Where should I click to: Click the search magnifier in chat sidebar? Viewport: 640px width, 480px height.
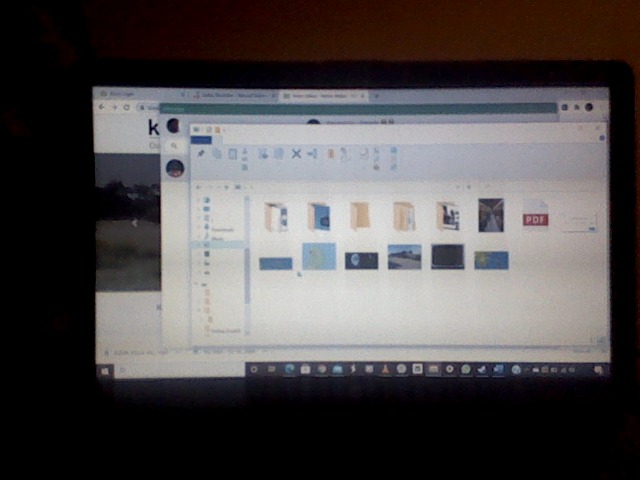[174, 146]
